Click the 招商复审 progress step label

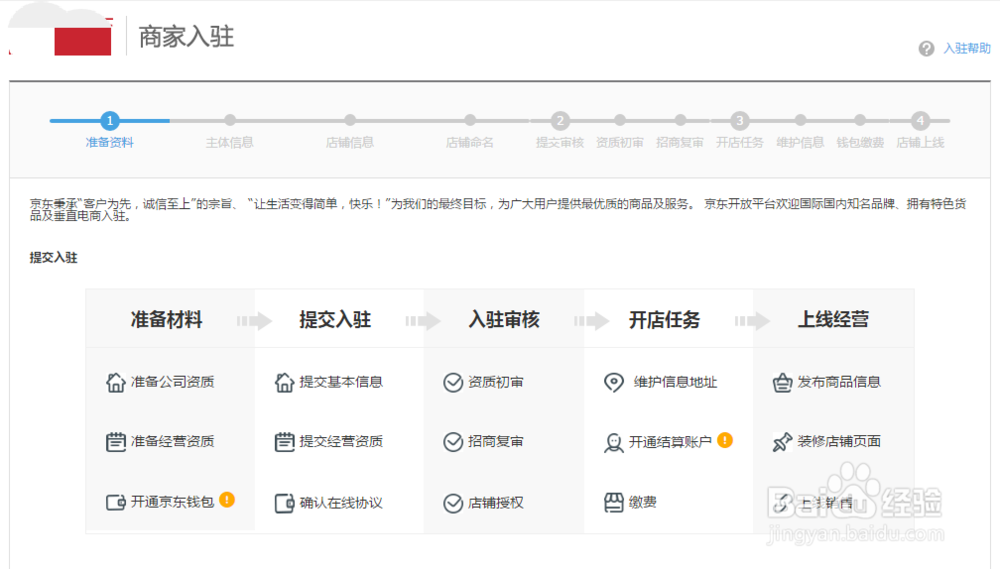click(x=680, y=142)
